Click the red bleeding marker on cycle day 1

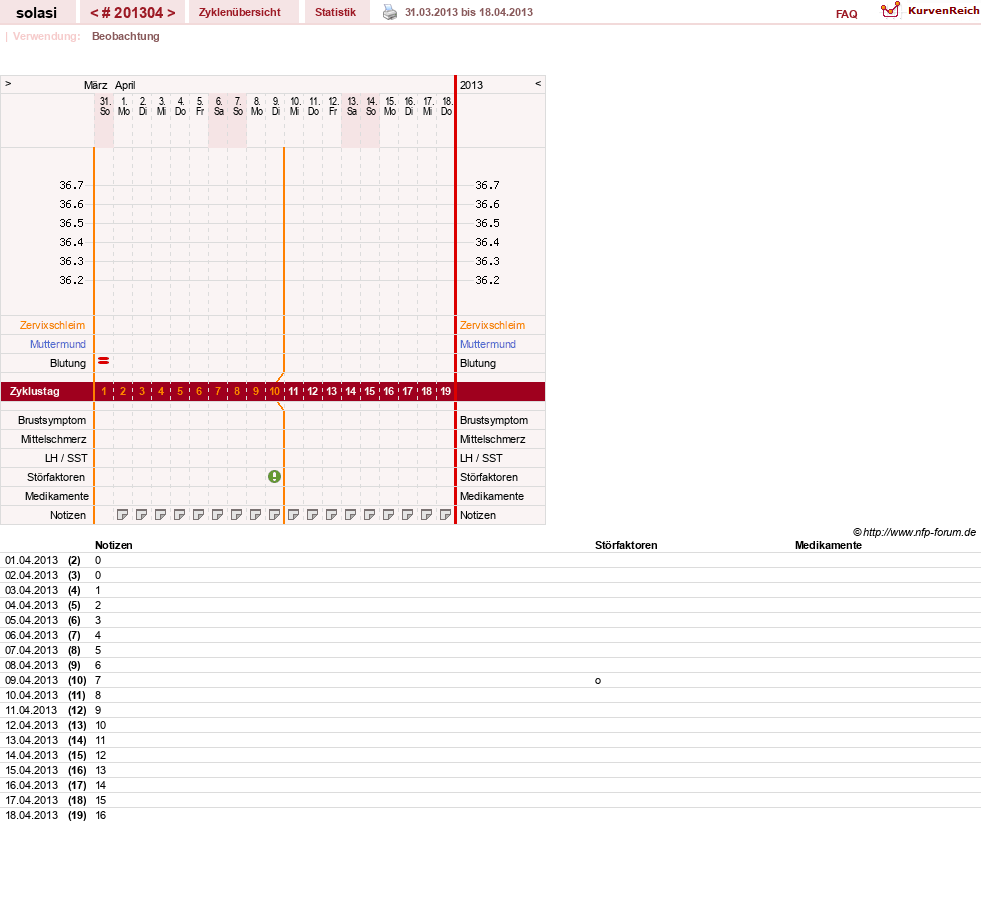click(x=104, y=361)
